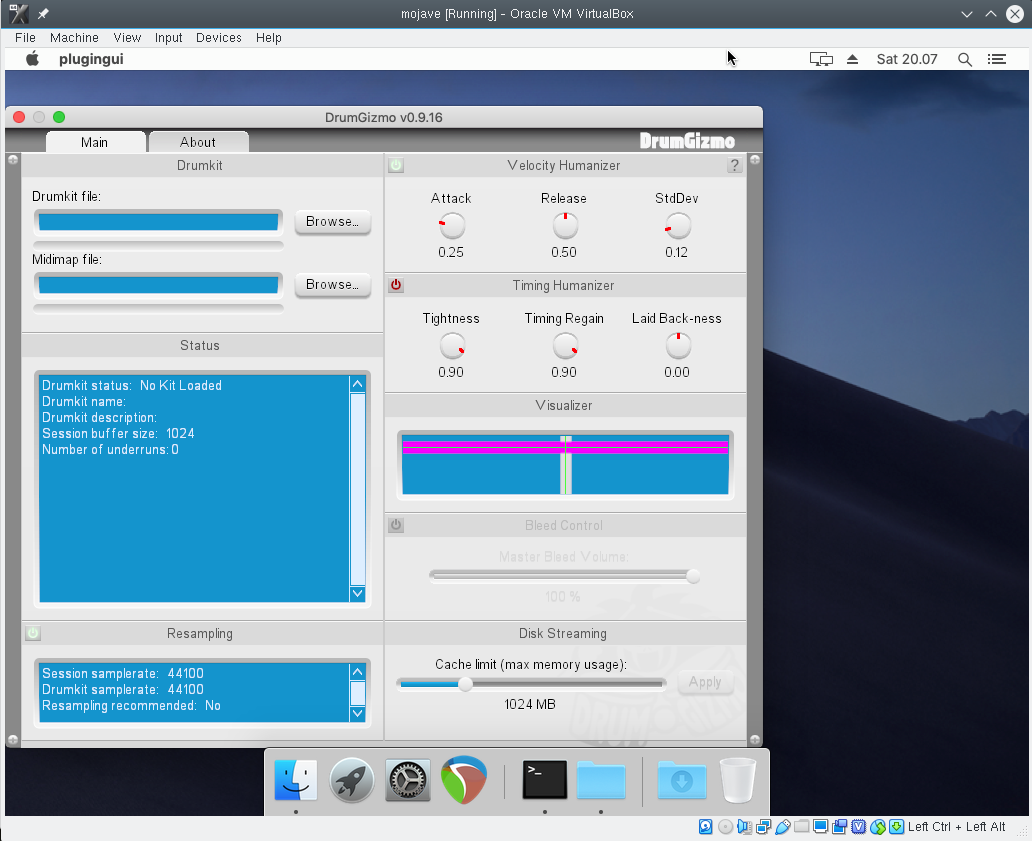Click the Status box scroll down arrow
This screenshot has height=841, width=1032.
tap(357, 594)
